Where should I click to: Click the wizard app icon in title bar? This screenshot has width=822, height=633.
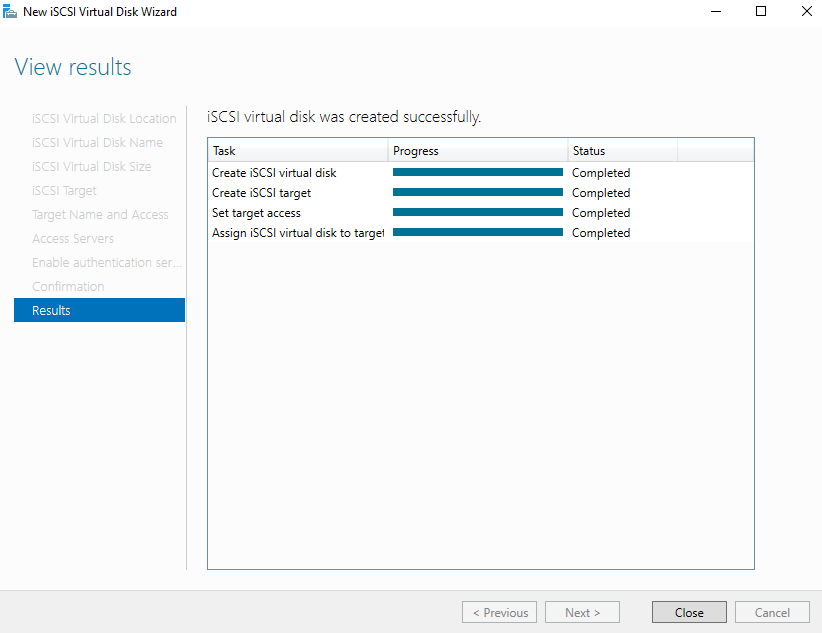[9, 12]
